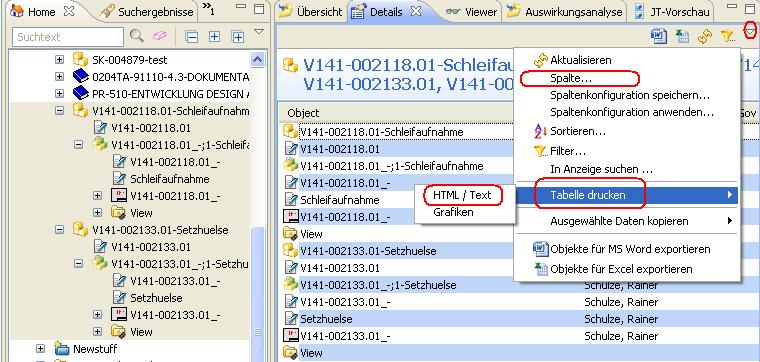Open the view menu triangle in Home panel toolbar

pyautogui.click(x=259, y=31)
